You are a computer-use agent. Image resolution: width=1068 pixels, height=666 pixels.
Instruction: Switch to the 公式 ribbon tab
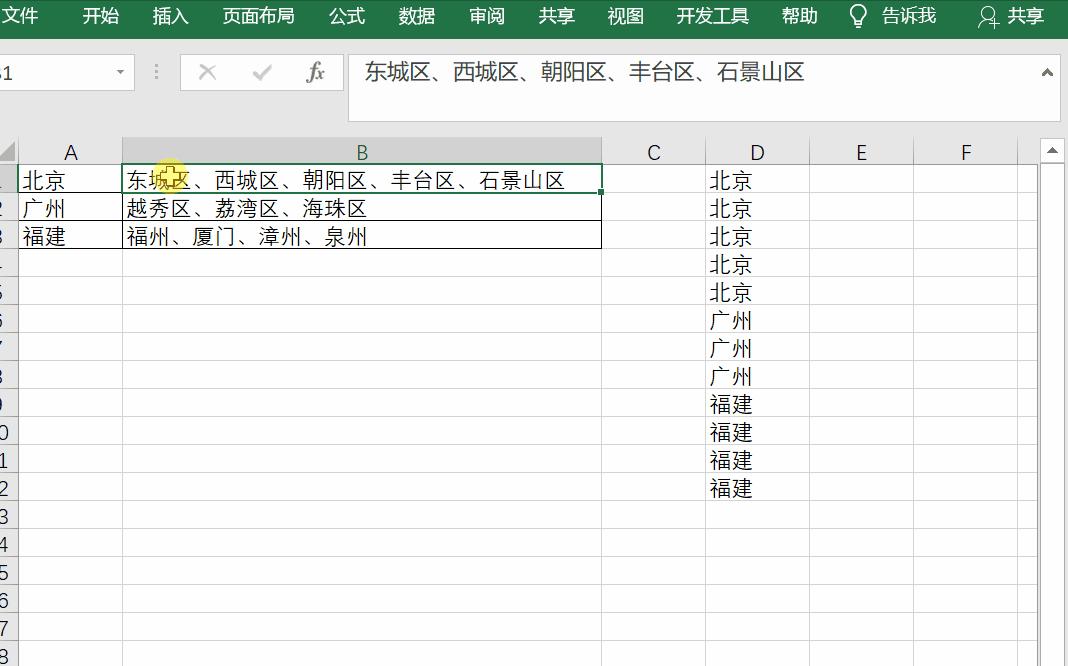click(x=346, y=16)
